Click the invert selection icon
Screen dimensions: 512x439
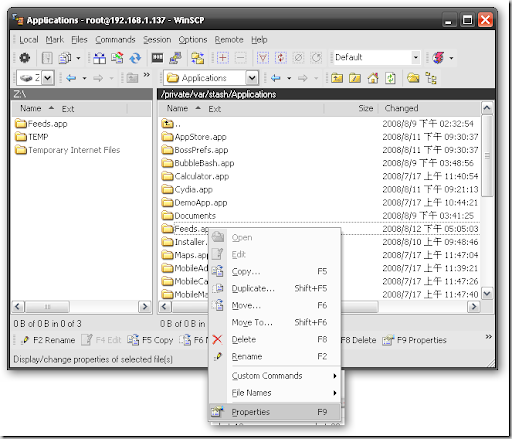(281, 58)
